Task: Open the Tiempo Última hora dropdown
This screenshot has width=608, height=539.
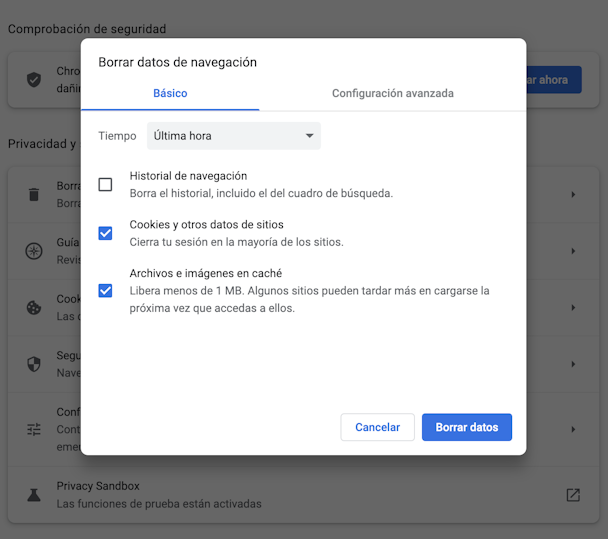Action: 234,136
